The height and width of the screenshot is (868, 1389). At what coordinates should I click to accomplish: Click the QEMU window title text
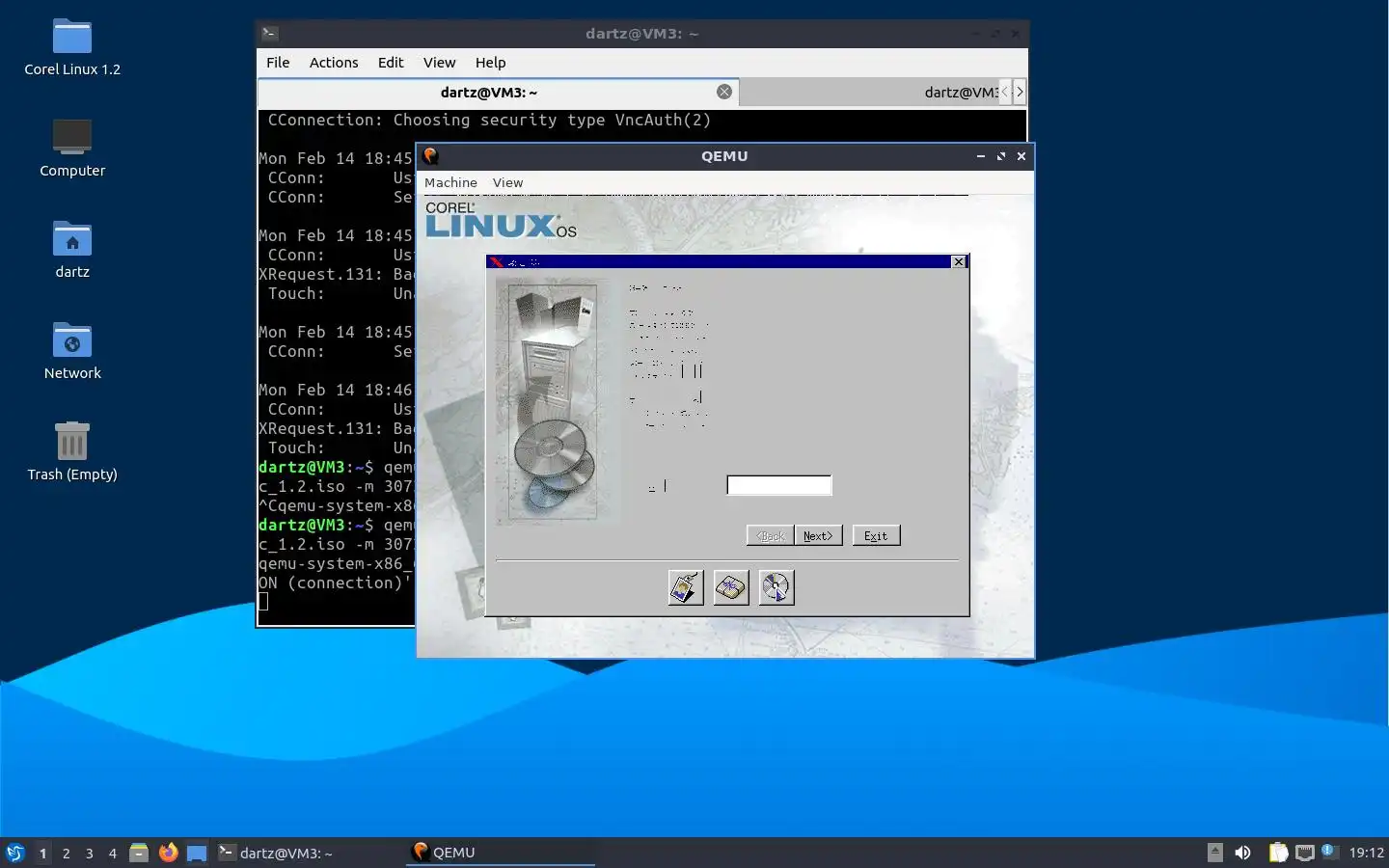coord(724,156)
